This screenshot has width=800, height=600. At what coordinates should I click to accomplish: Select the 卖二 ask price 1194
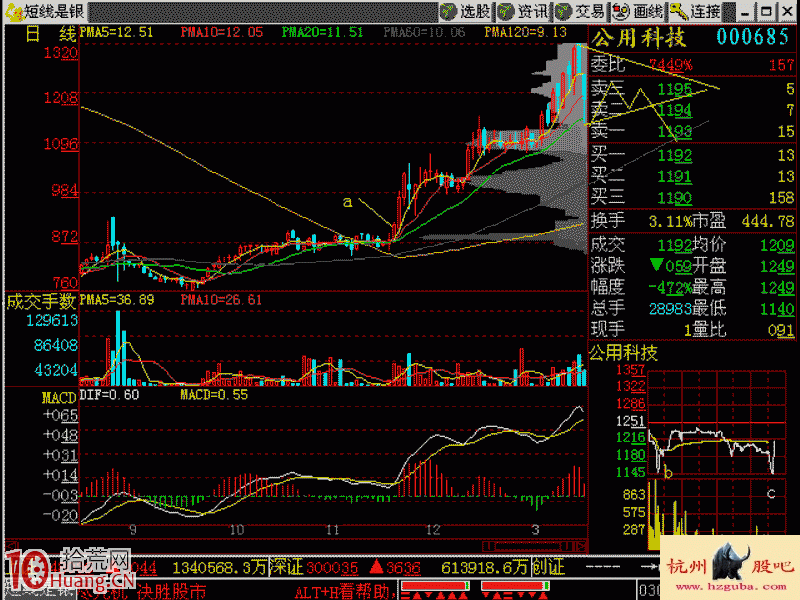(x=674, y=110)
